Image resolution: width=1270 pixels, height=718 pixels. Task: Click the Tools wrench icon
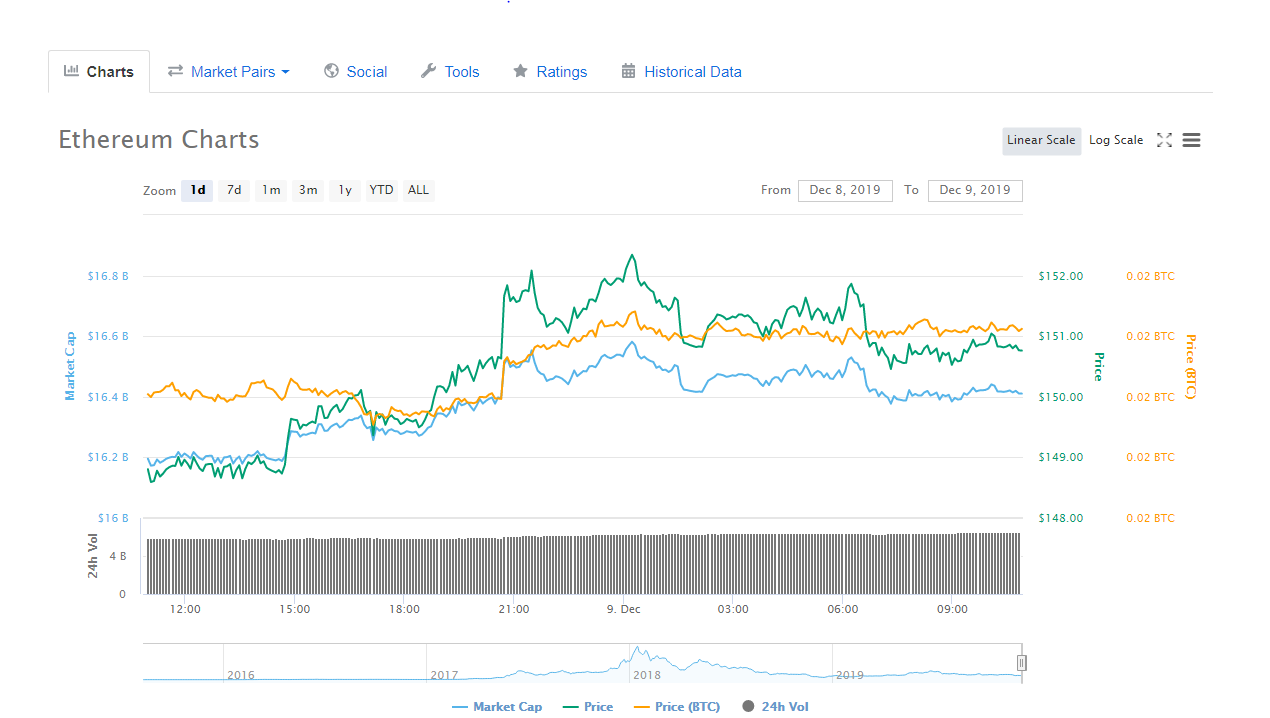coord(428,71)
